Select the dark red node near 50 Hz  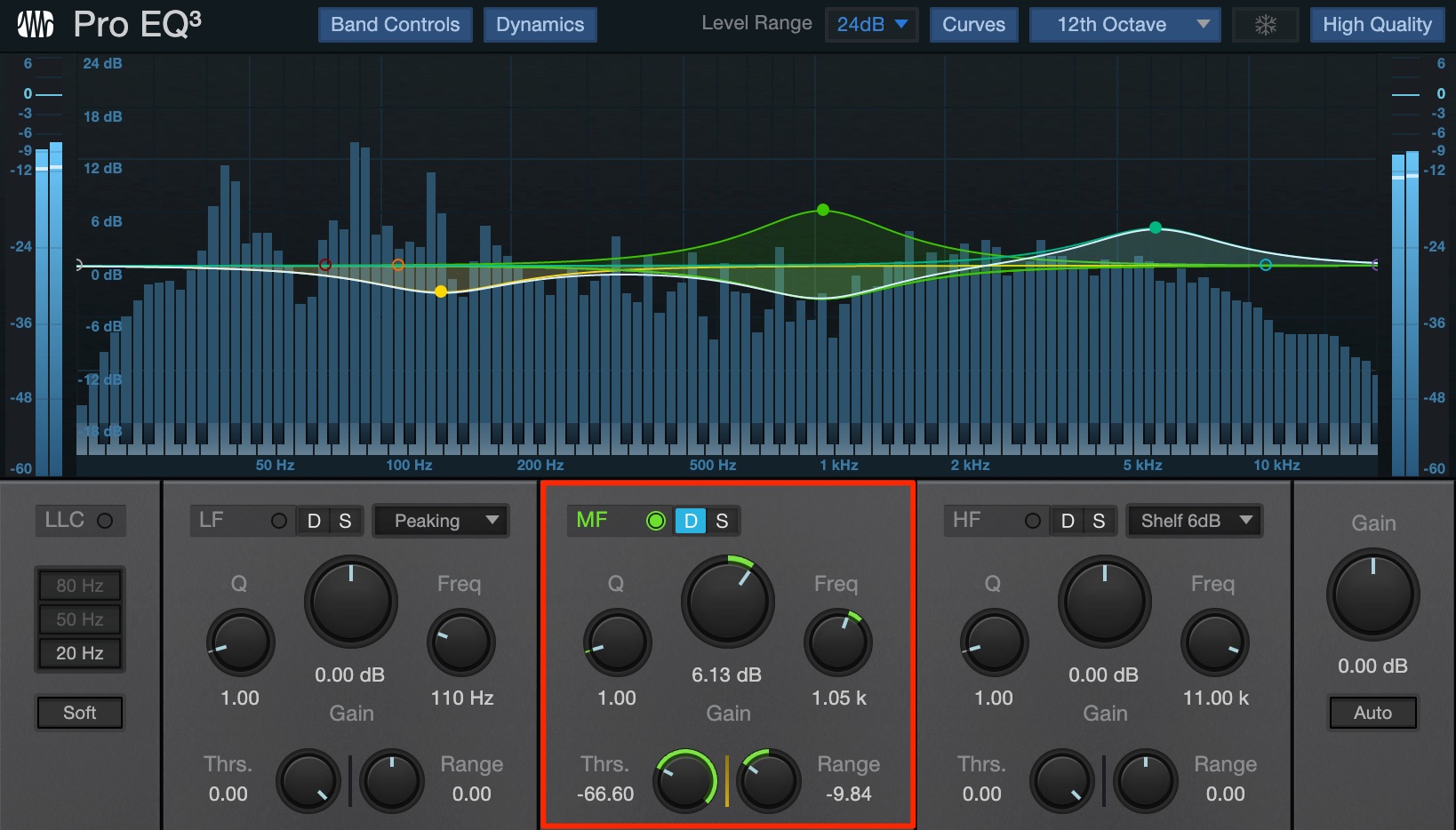(325, 265)
